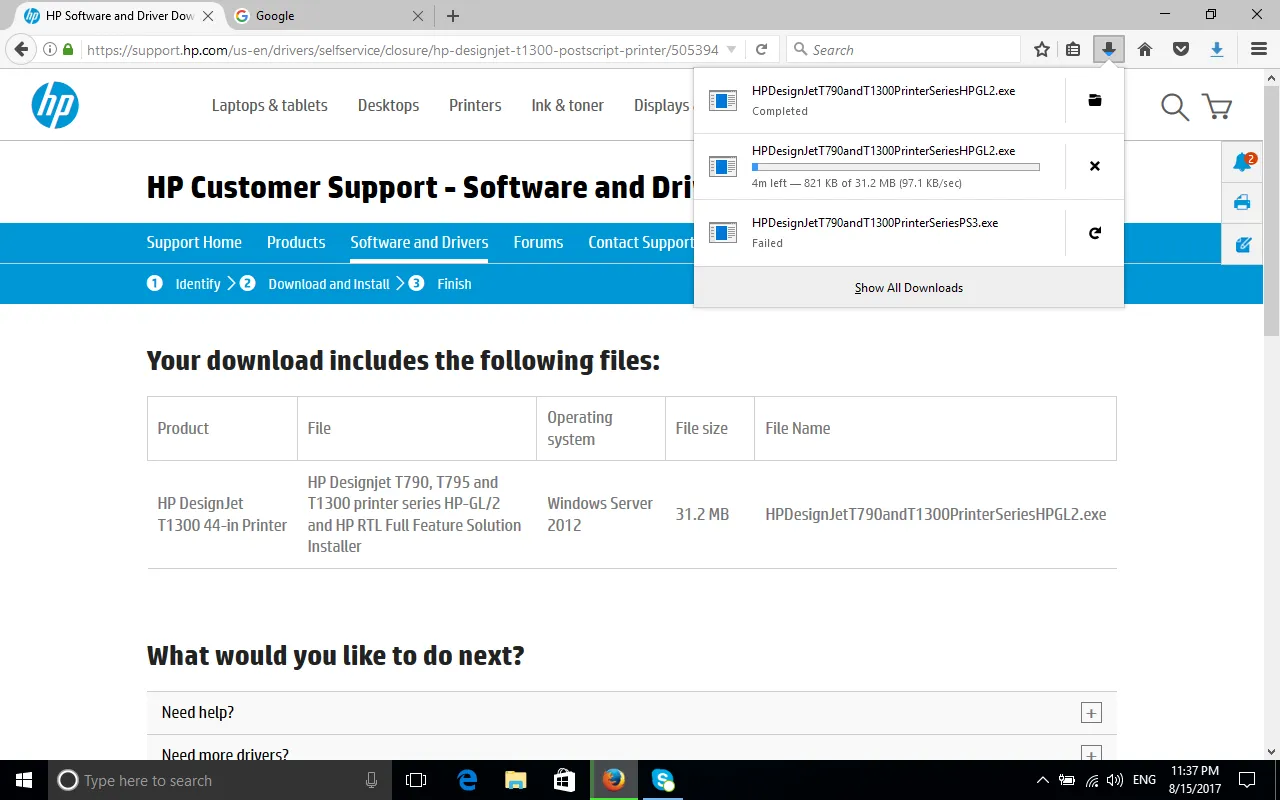The height and width of the screenshot is (800, 1280).
Task: Retry the failed PS3.exe download
Action: pos(1095,233)
